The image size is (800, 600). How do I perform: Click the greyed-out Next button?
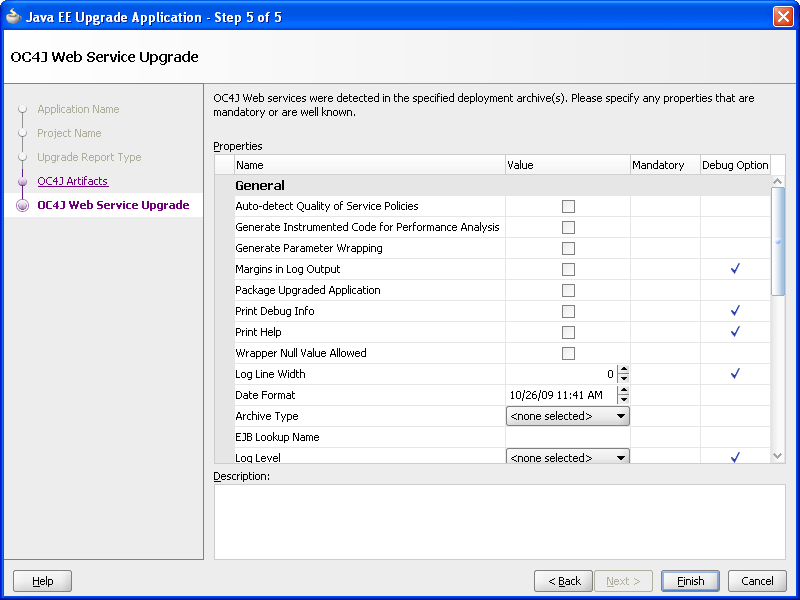pyautogui.click(x=623, y=581)
